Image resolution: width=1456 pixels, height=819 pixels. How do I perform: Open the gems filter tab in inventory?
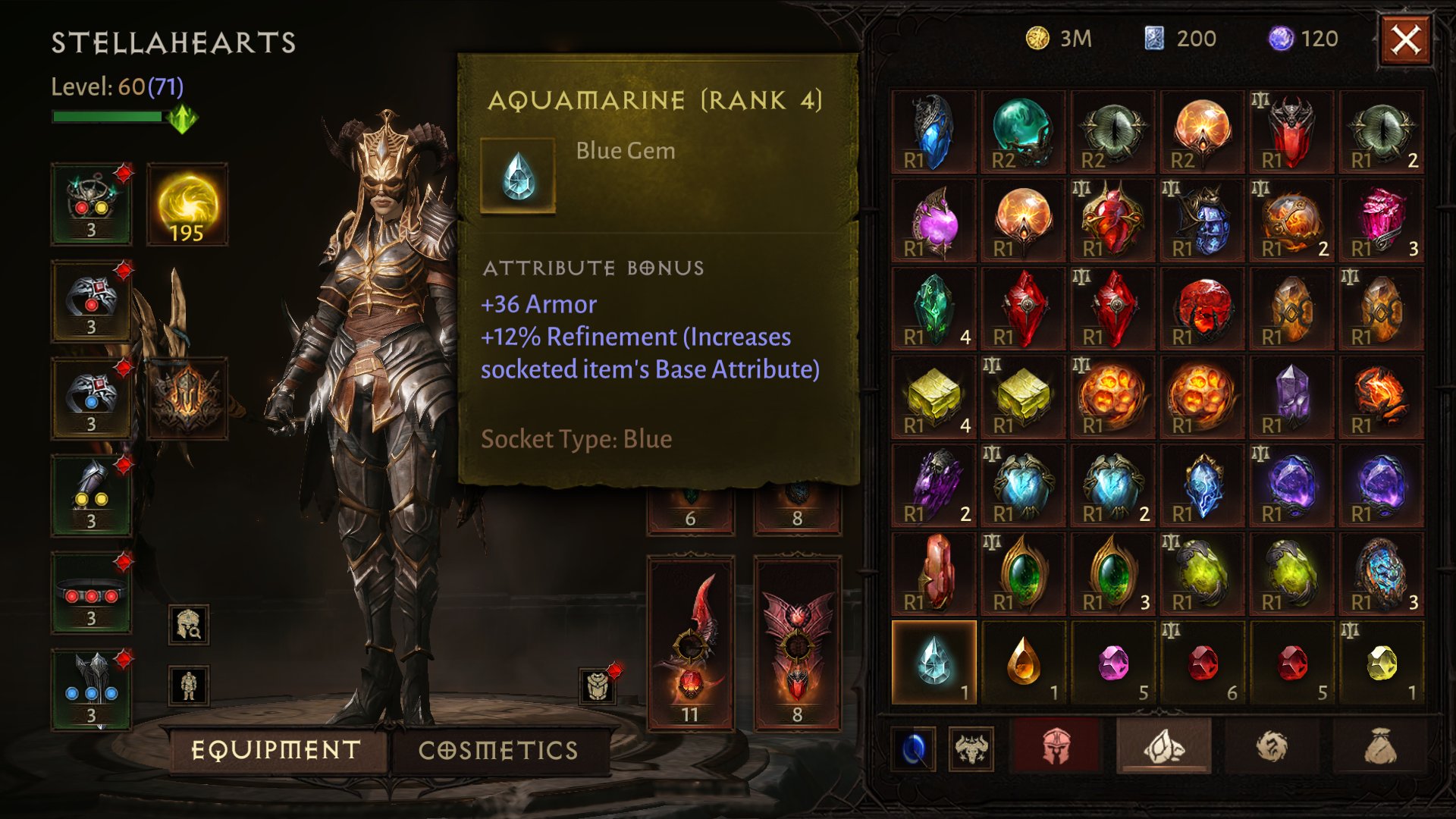tap(1163, 748)
